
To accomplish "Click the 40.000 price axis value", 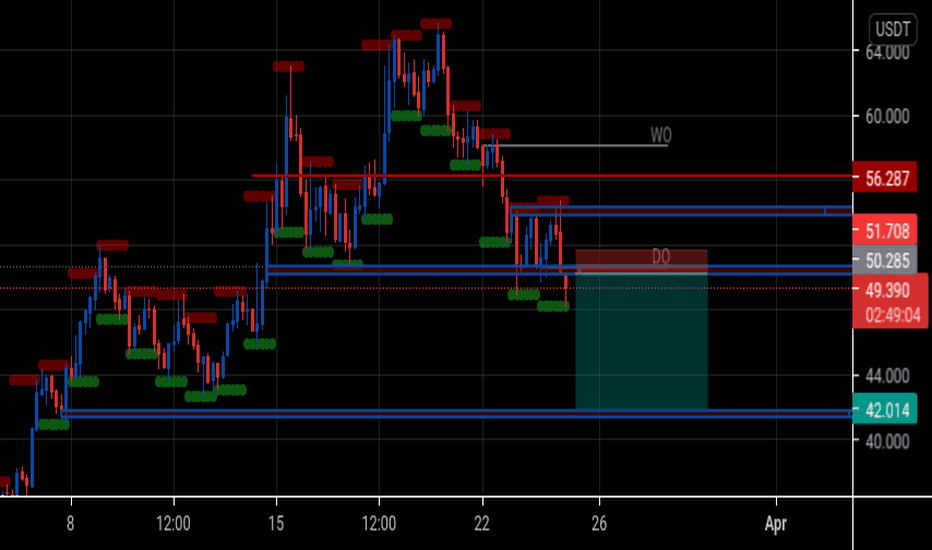I will pos(887,441).
